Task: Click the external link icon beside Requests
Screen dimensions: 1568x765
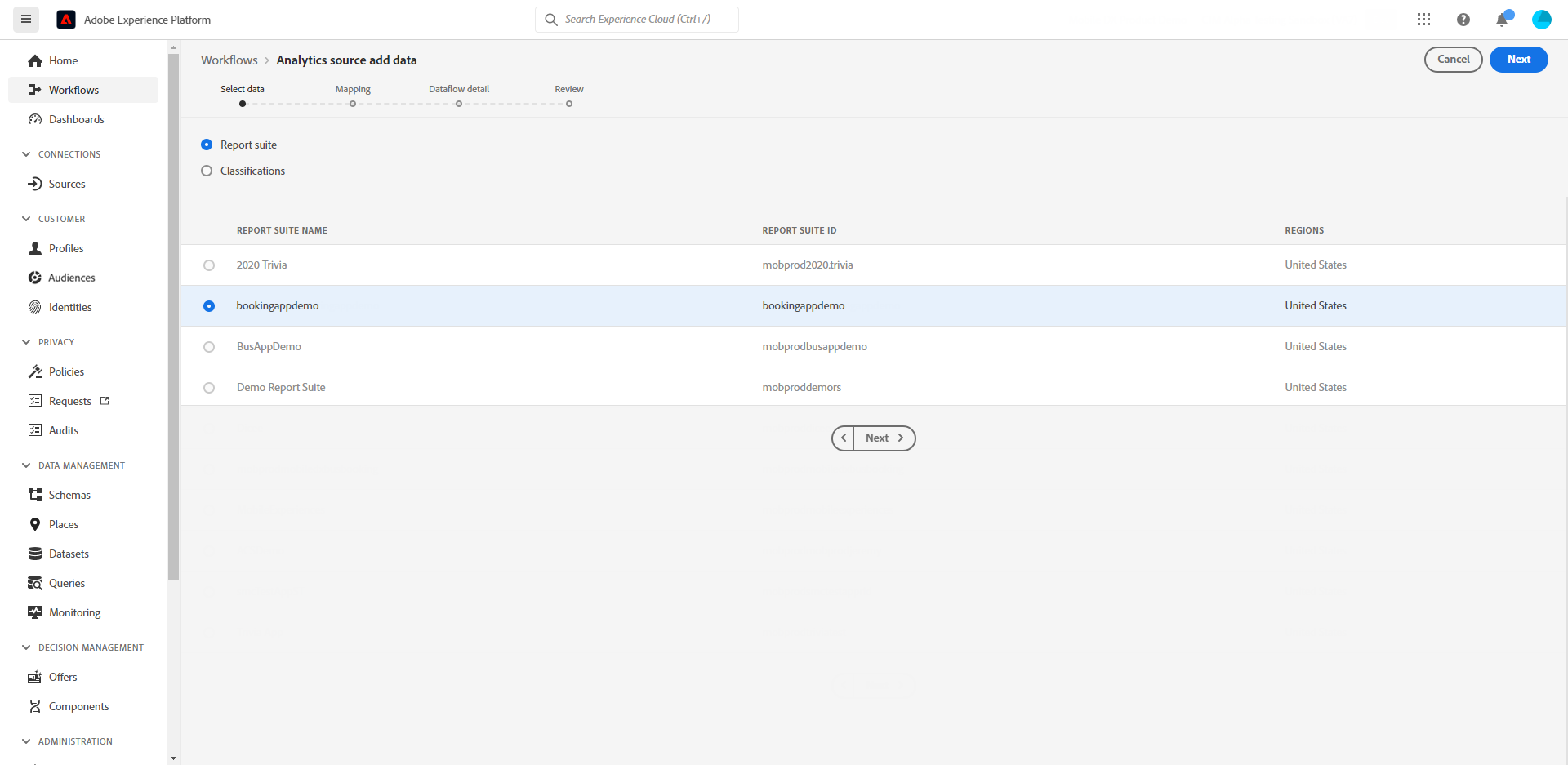Action: 105,401
